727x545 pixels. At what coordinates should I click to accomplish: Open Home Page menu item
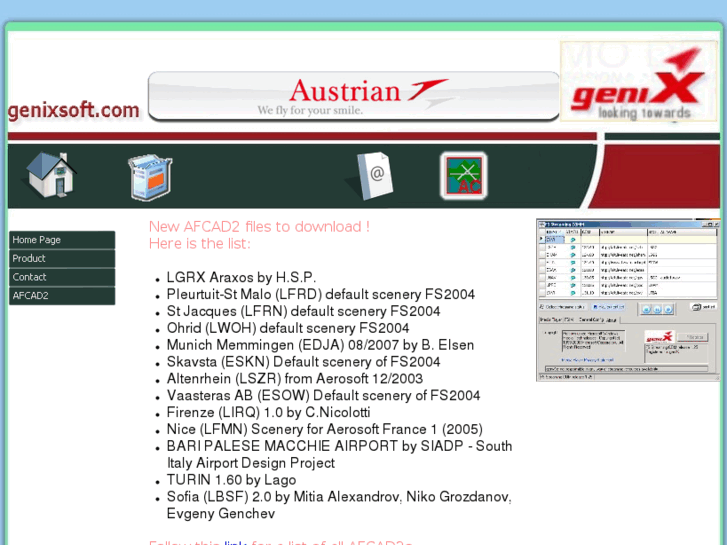tap(62, 240)
